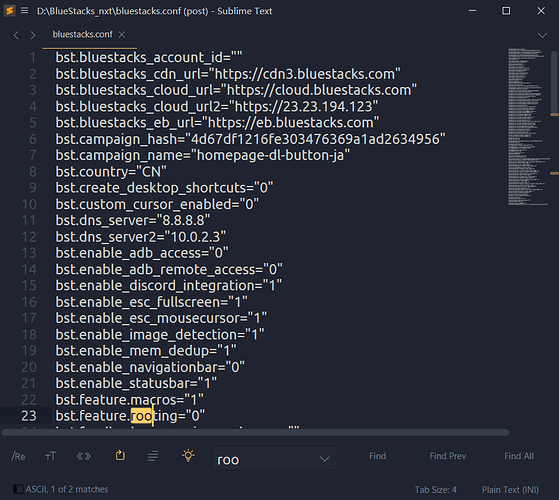This screenshot has height=500, width=559.
Task: Click the Find button
Action: 378,456
